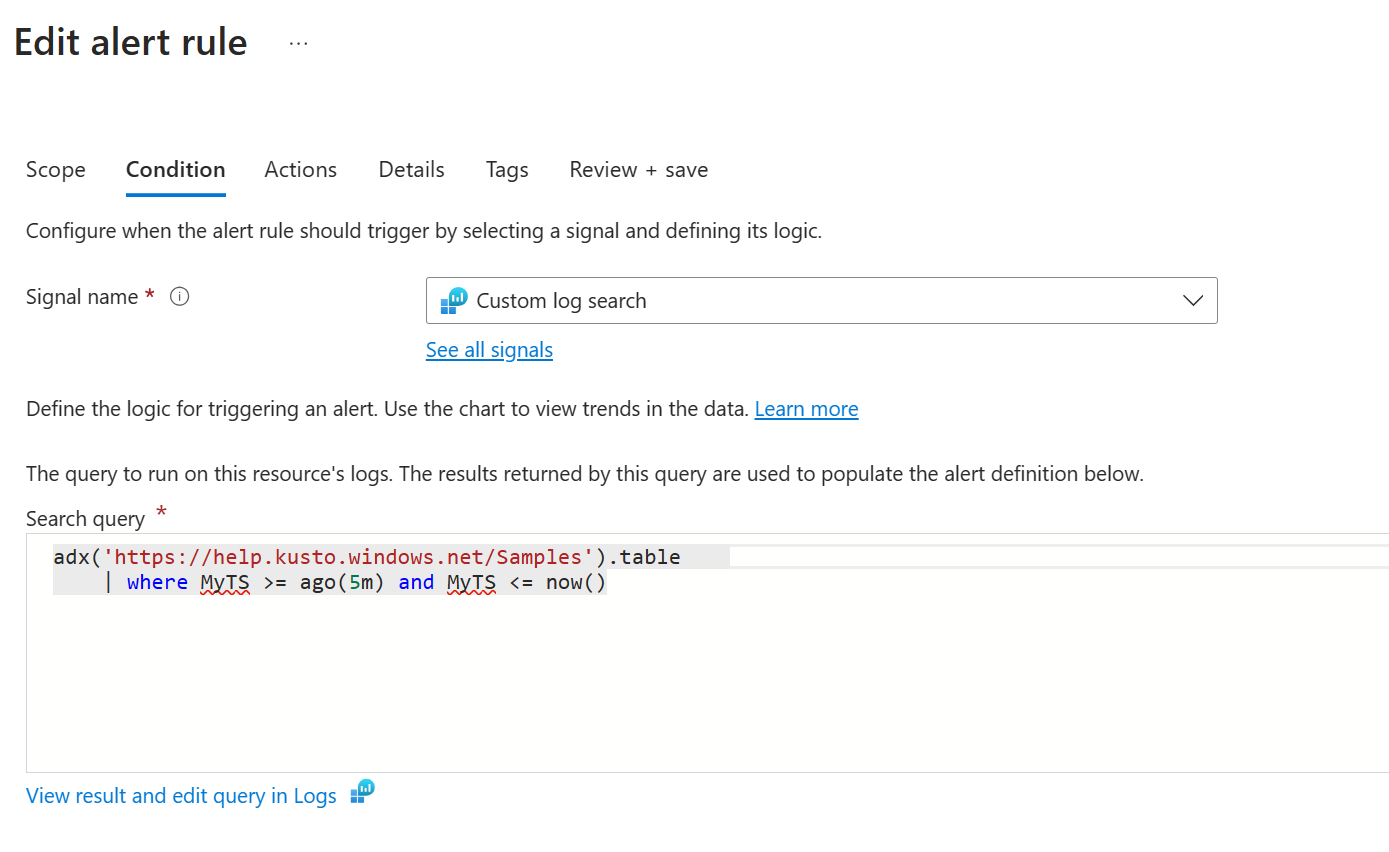The image size is (1389, 852).
Task: Open the ellipsis next to Edit alert rule
Action: pos(297,42)
